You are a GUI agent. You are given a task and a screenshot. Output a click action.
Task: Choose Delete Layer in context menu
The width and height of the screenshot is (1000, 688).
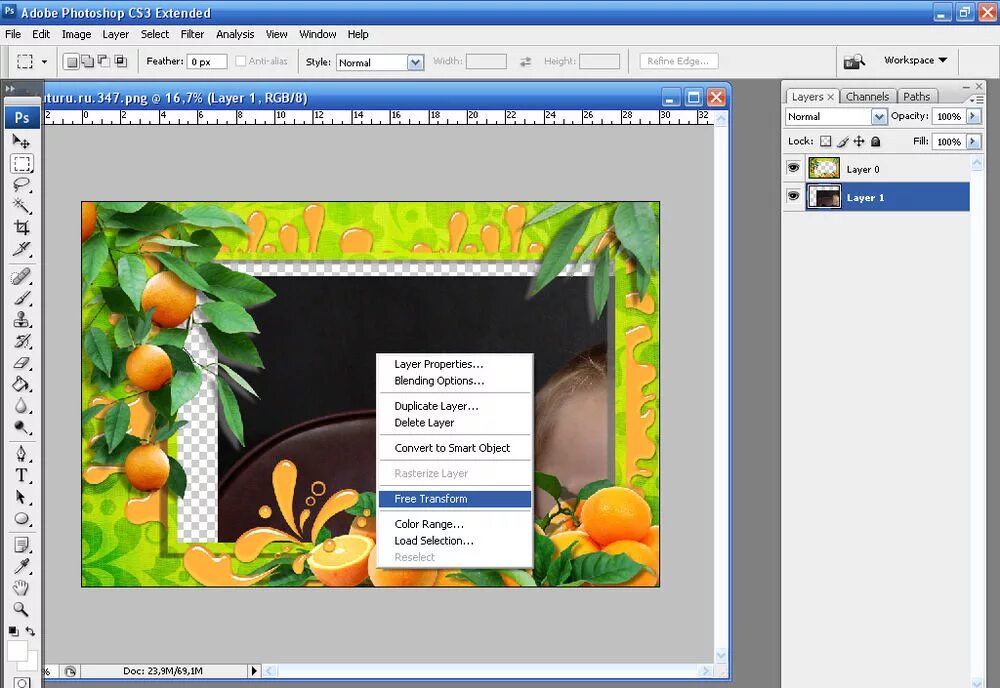click(455, 423)
